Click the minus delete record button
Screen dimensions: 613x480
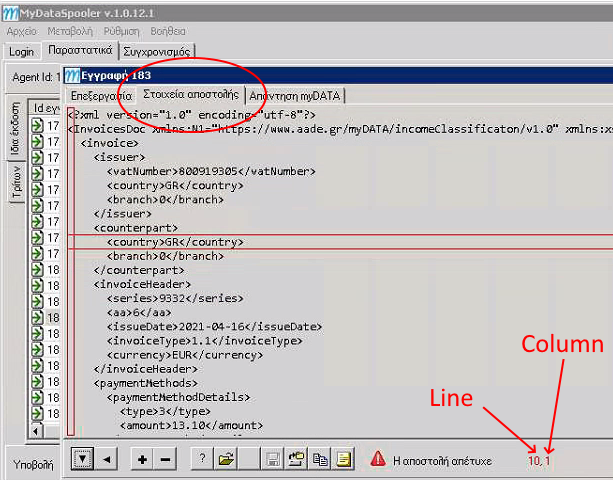(x=165, y=459)
